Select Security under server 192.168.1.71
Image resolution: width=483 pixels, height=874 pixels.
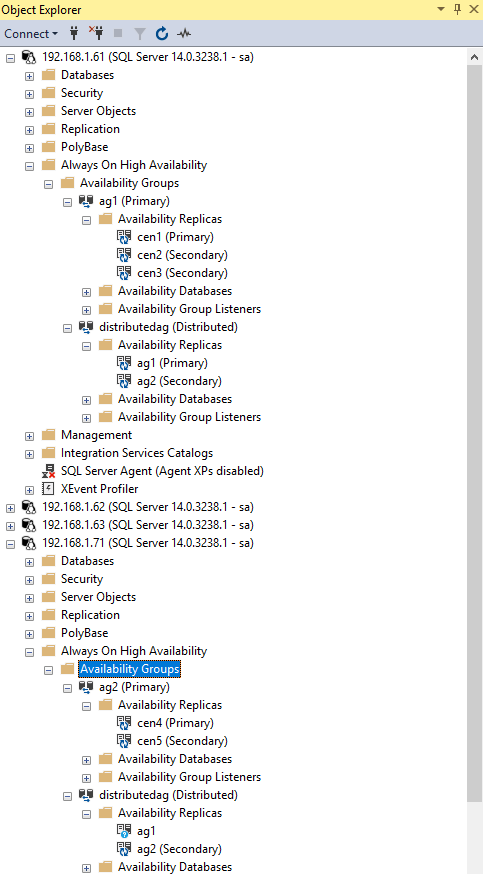[x=82, y=579]
